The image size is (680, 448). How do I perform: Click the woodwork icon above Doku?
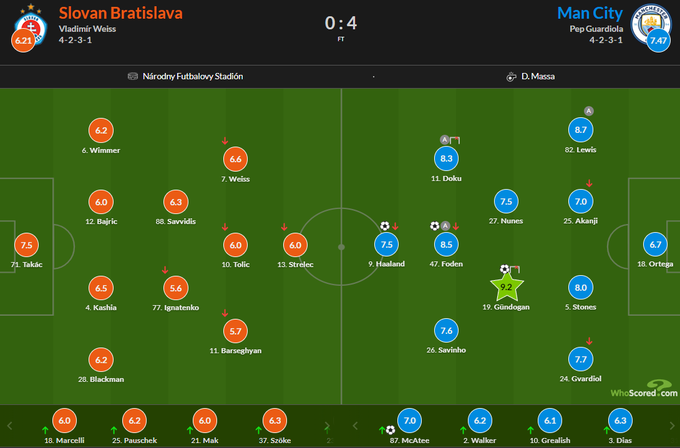click(x=454, y=139)
